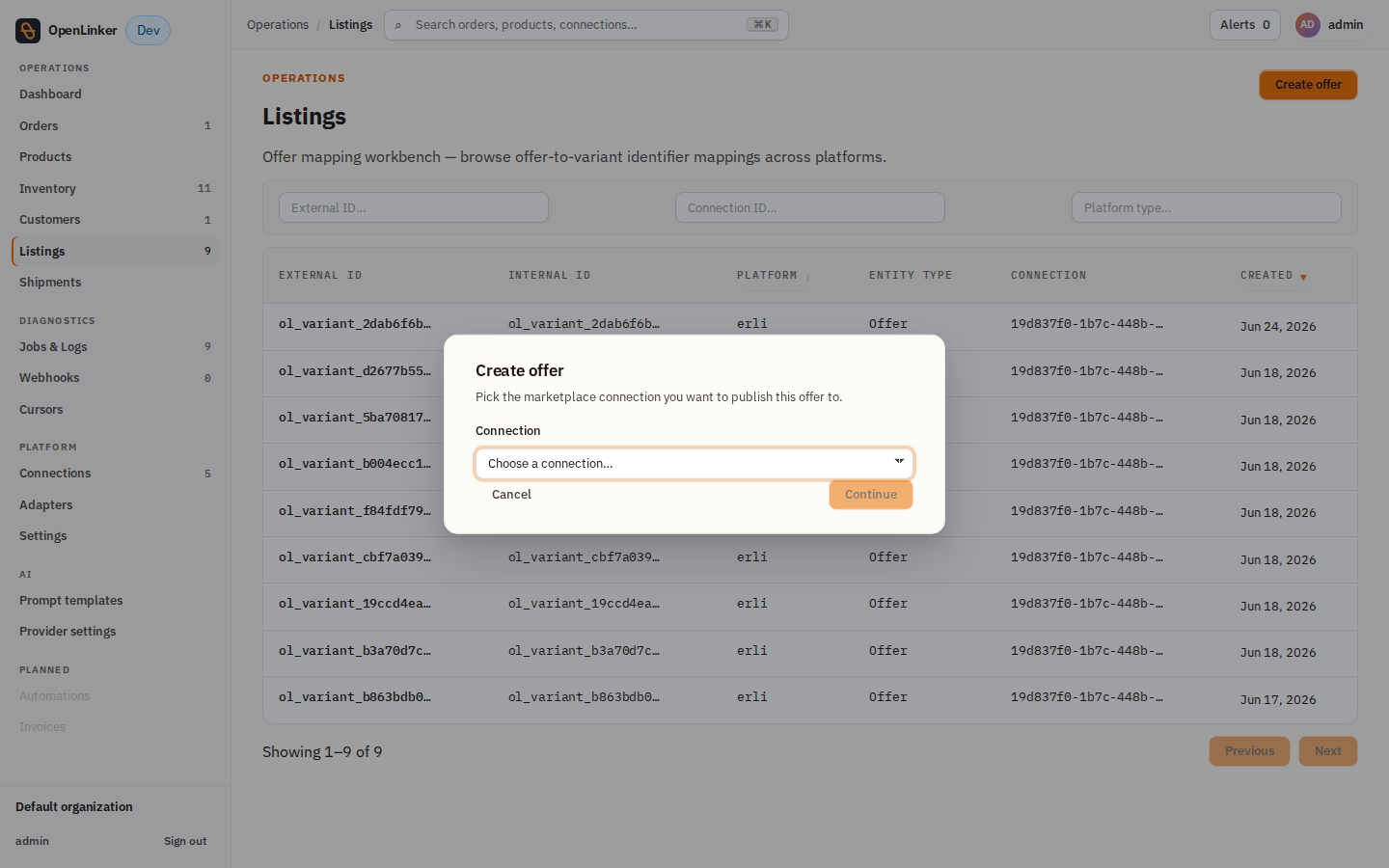
Task: Click external ID ol_variant_b863bdb0…
Action: pos(355,697)
